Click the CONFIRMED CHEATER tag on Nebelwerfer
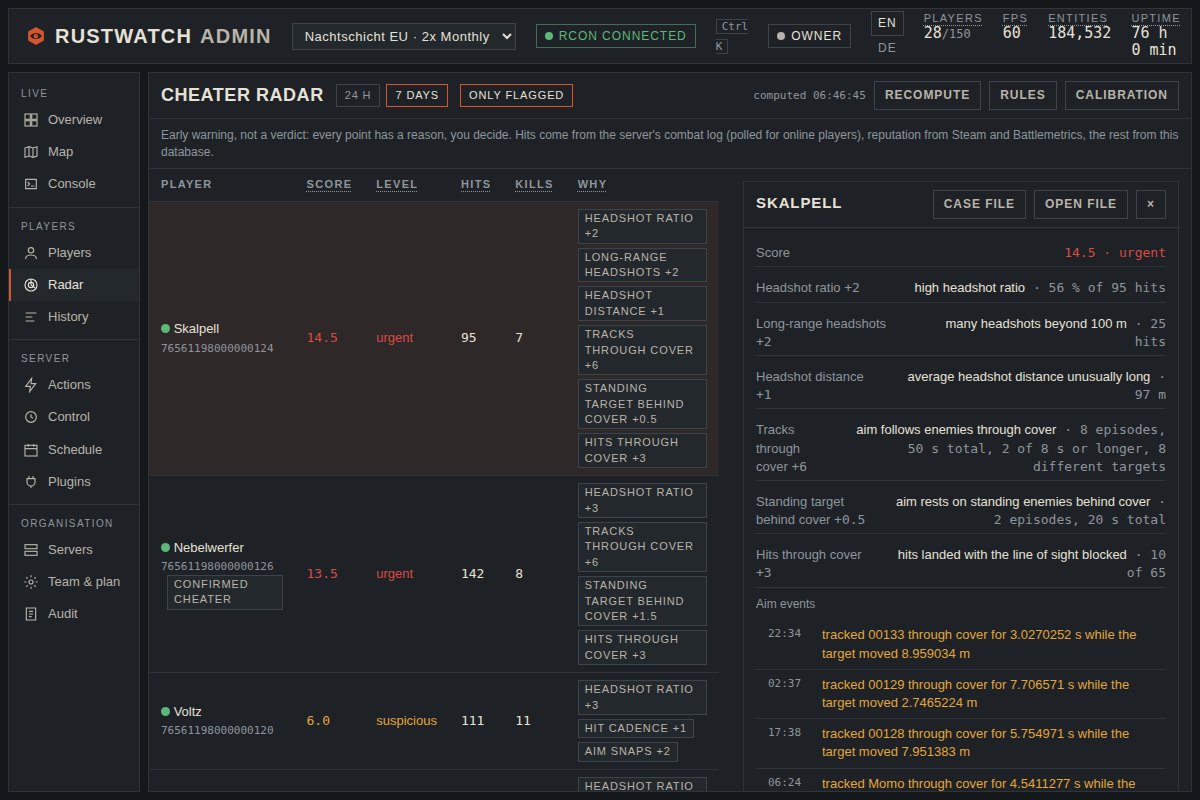The height and width of the screenshot is (800, 1200). [x=225, y=592]
